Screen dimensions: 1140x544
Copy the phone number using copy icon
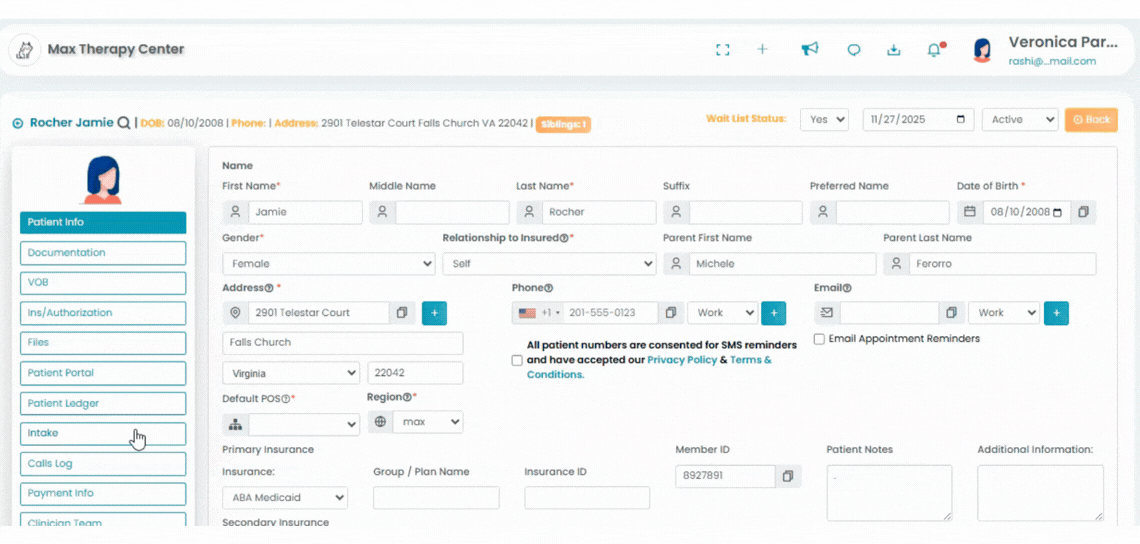coord(670,313)
